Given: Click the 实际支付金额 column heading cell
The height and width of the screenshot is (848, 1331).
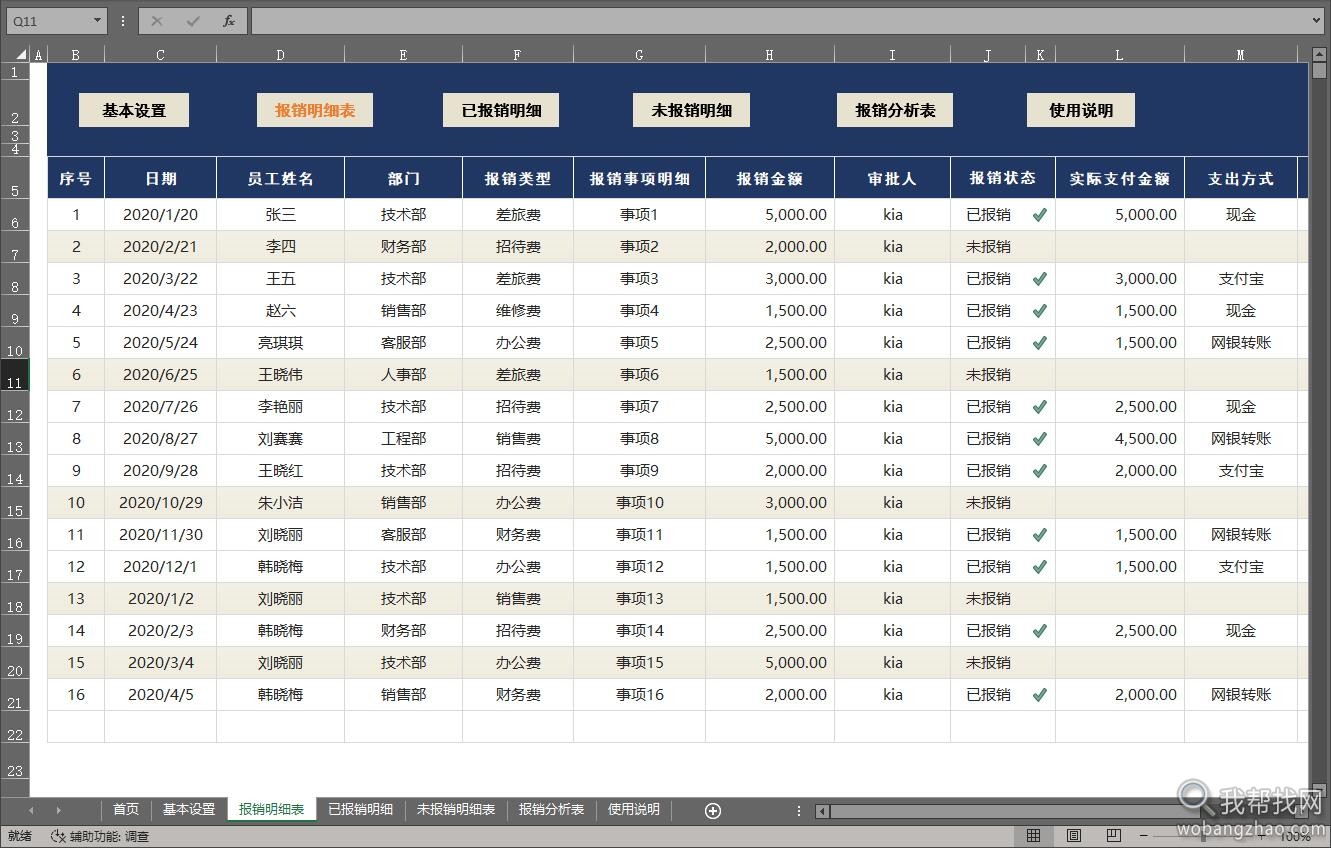Looking at the screenshot, I should point(1120,178).
